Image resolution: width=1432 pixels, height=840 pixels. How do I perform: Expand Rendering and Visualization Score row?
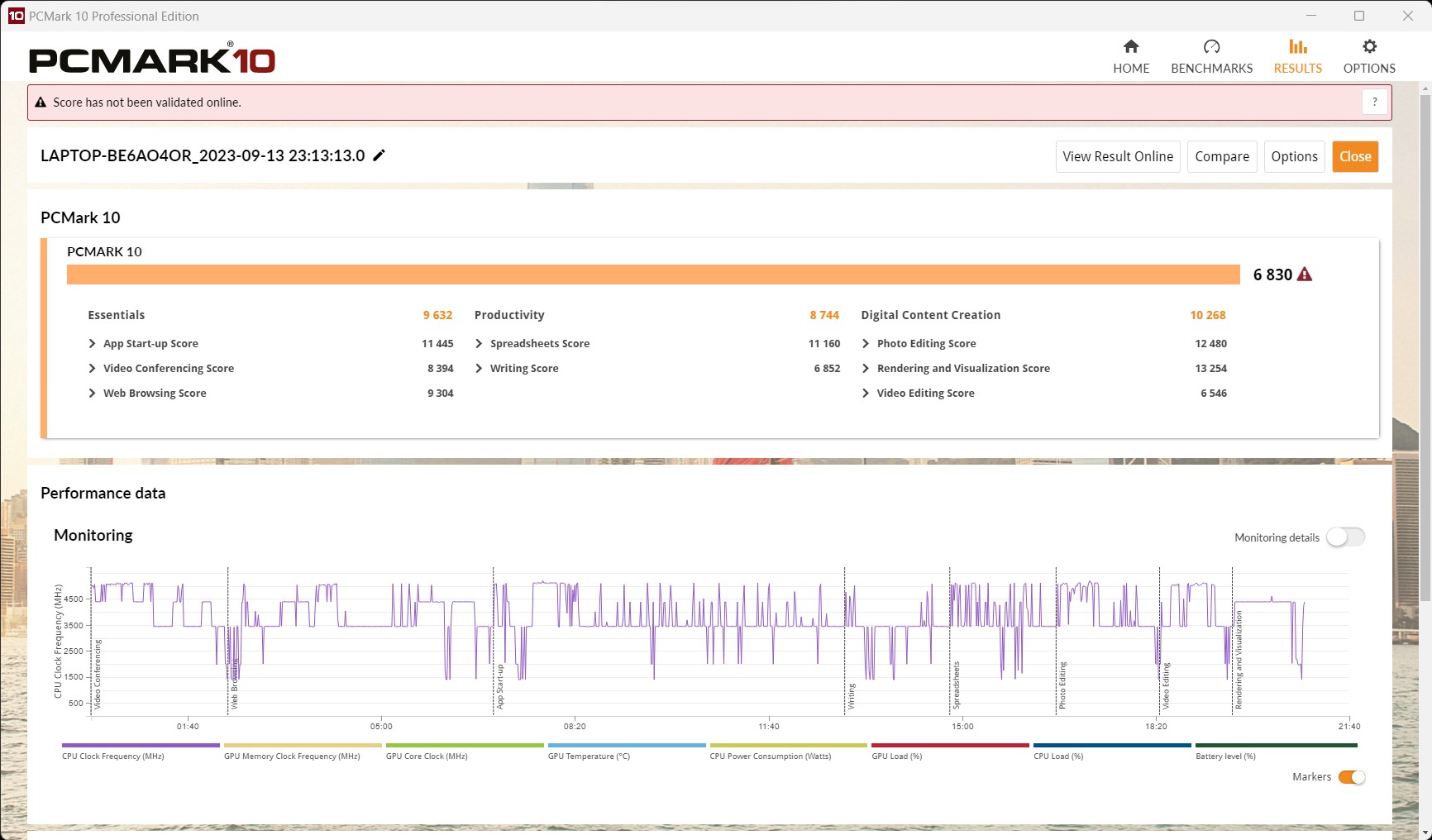click(x=866, y=369)
